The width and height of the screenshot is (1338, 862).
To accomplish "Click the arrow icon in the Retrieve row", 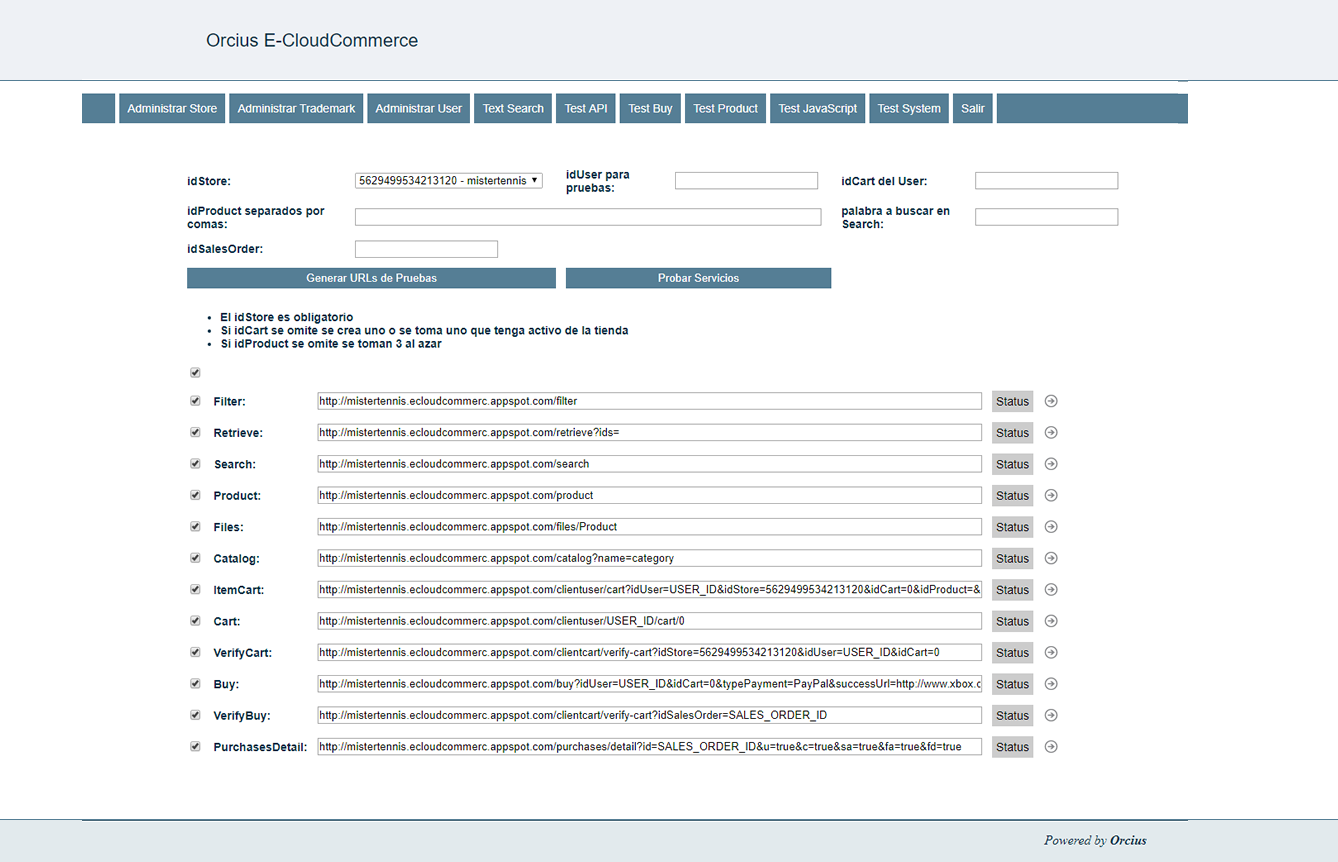I will click(x=1051, y=432).
